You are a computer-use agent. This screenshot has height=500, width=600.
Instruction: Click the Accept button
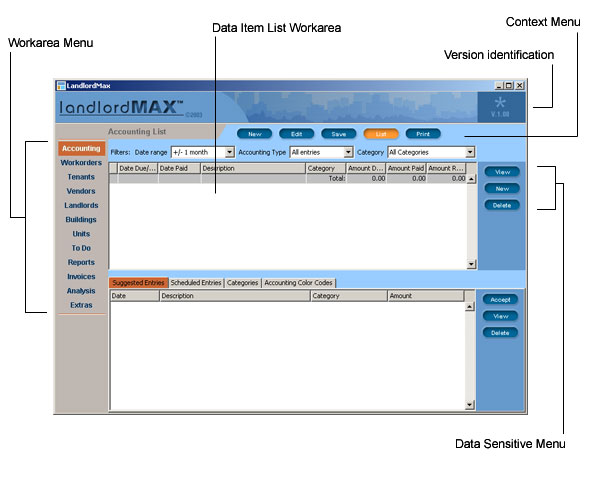click(500, 300)
